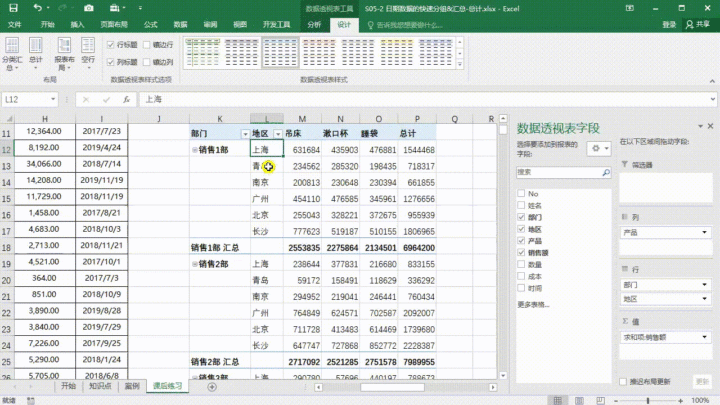The height and width of the screenshot is (405, 720).
Task: Open dropdown of 地区 in Rows area
Action: point(704,299)
